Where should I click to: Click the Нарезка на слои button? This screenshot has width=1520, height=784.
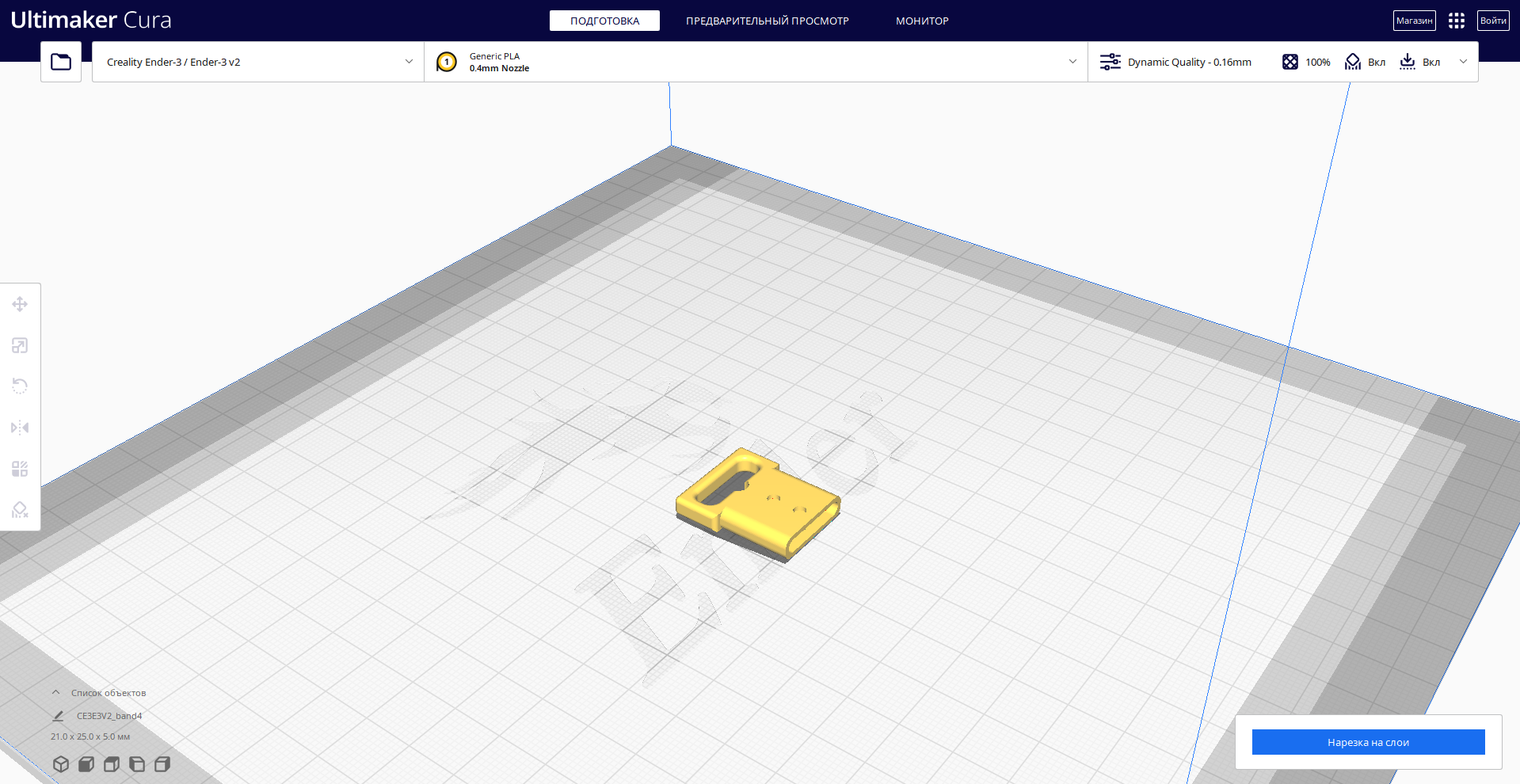click(x=1368, y=742)
